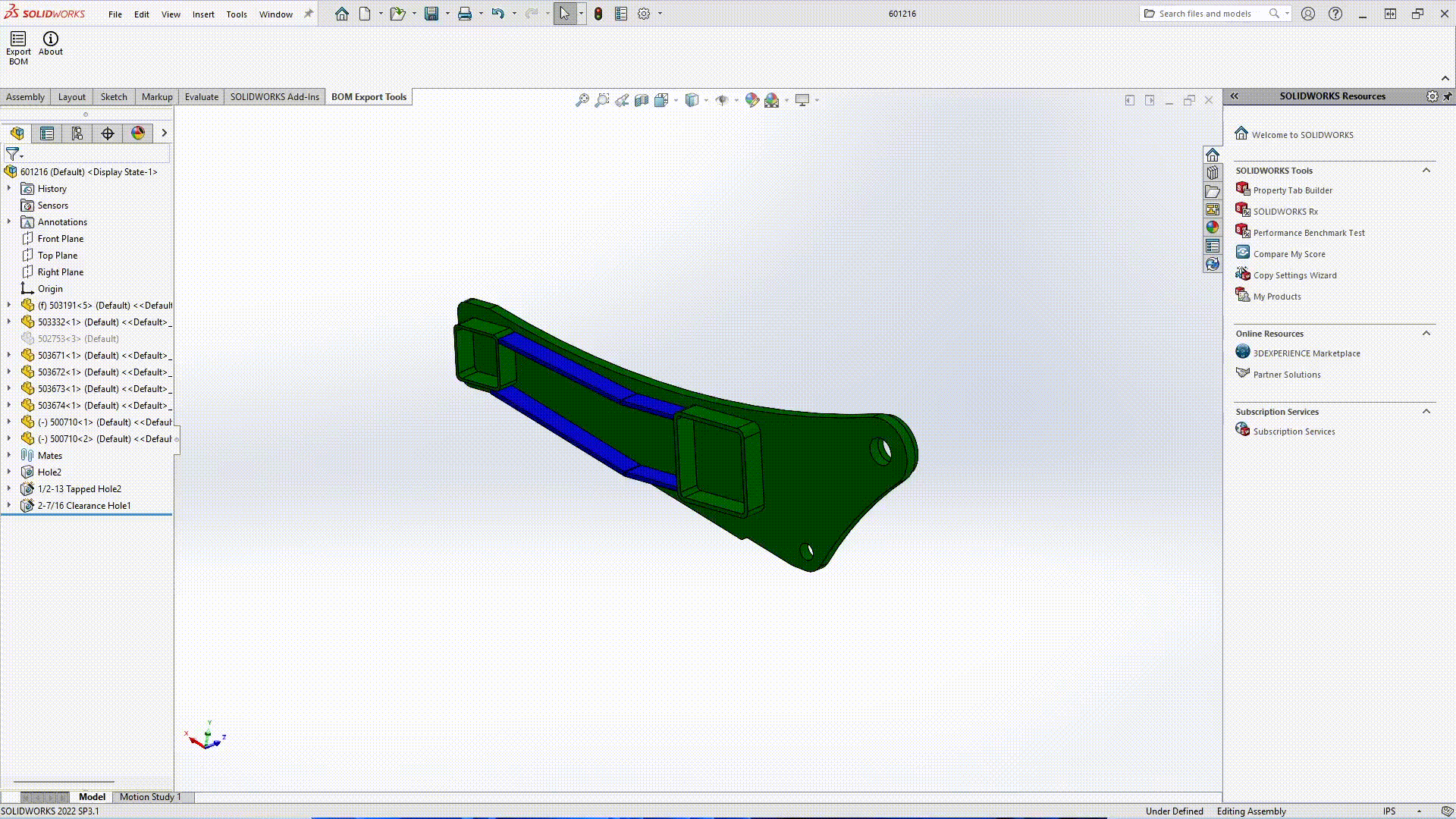Viewport: 1456px width, 819px height.
Task: Click the Edit Appearance icon
Action: pos(752,99)
